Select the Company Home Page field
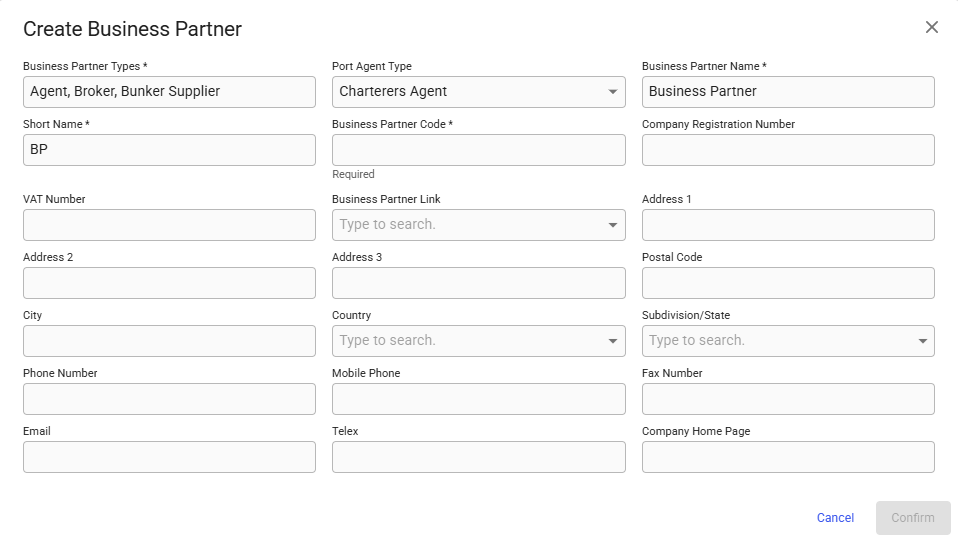 coord(787,457)
